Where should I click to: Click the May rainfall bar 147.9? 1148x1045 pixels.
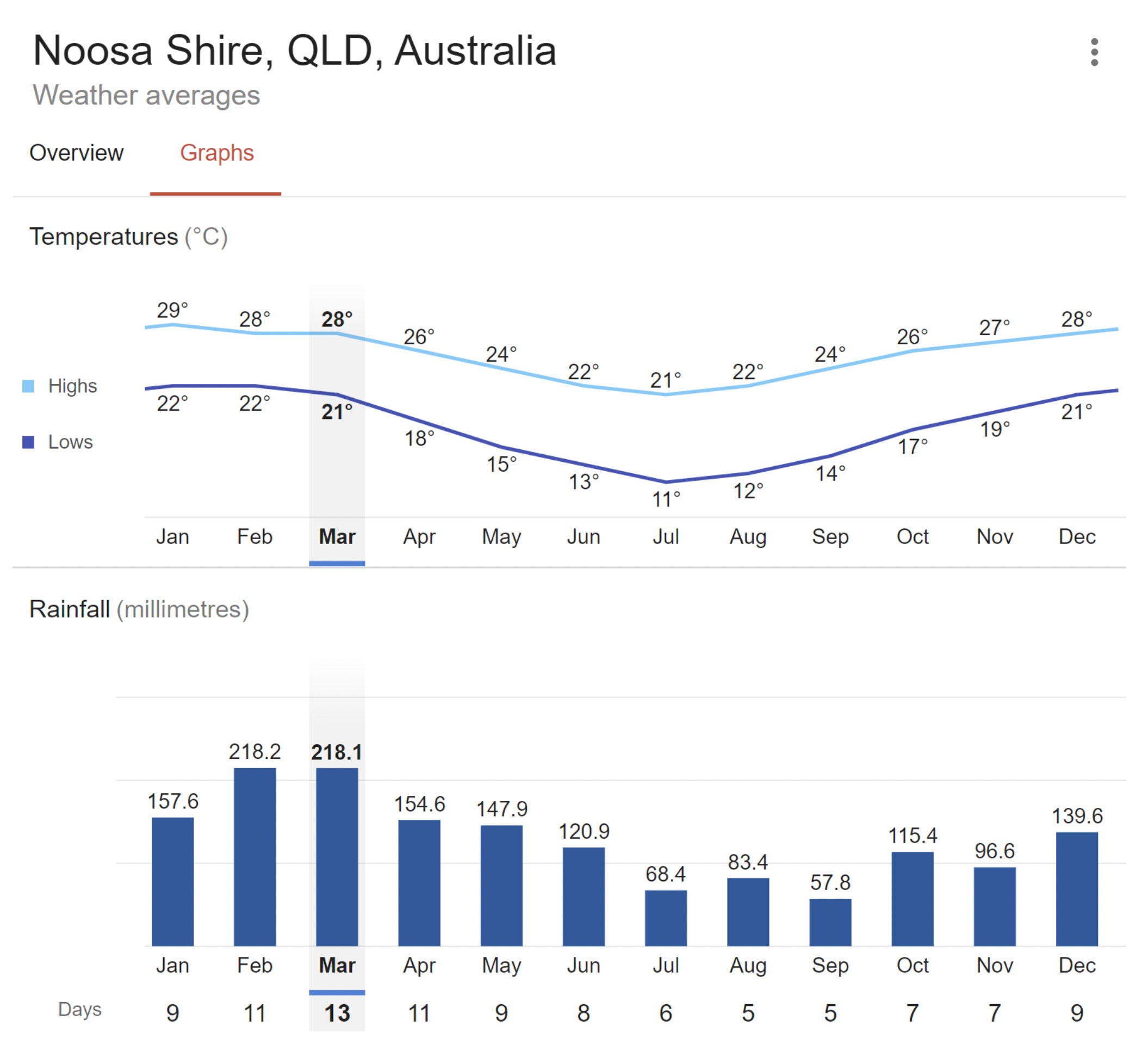click(502, 886)
